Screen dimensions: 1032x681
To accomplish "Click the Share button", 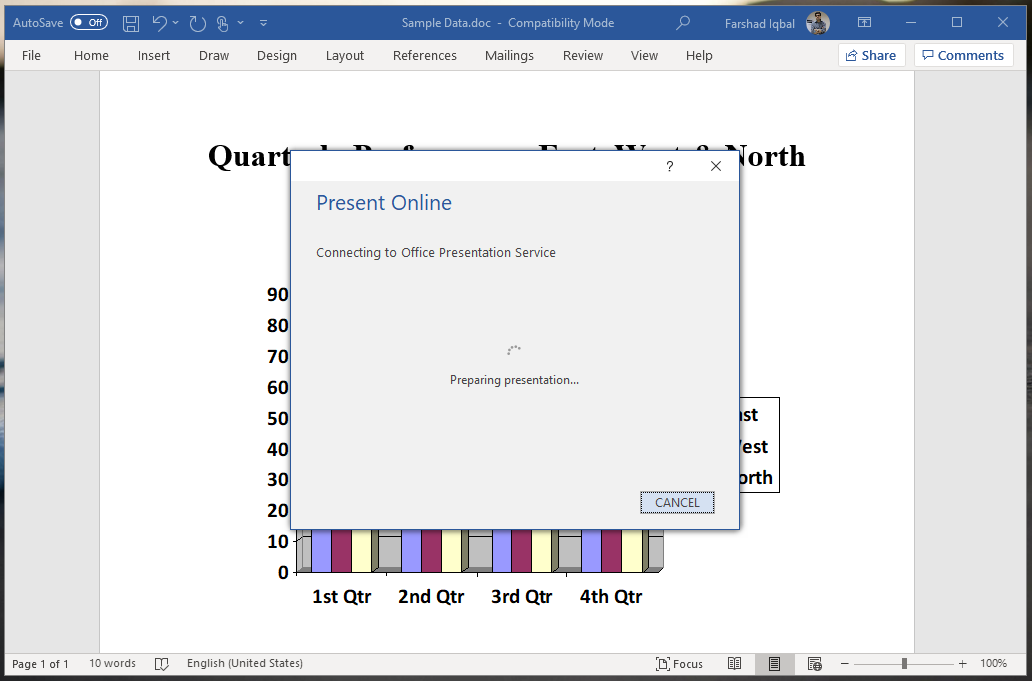I will tap(871, 56).
